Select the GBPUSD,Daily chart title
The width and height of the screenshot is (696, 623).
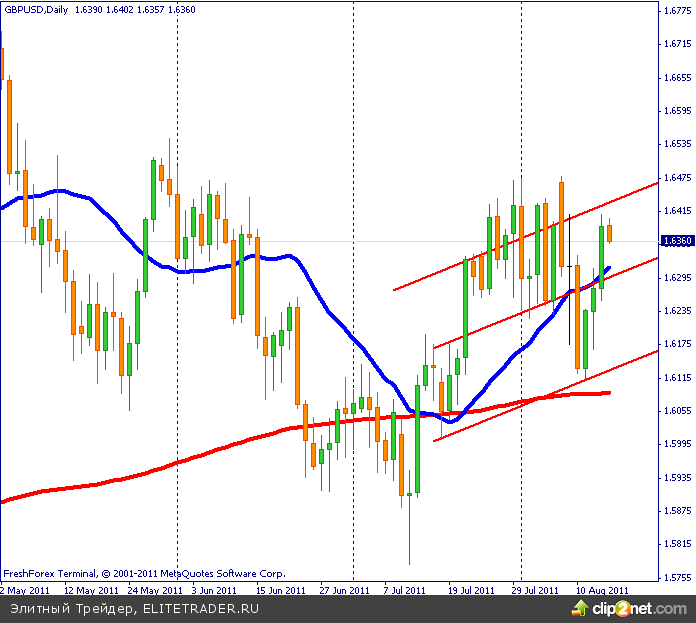pos(35,9)
